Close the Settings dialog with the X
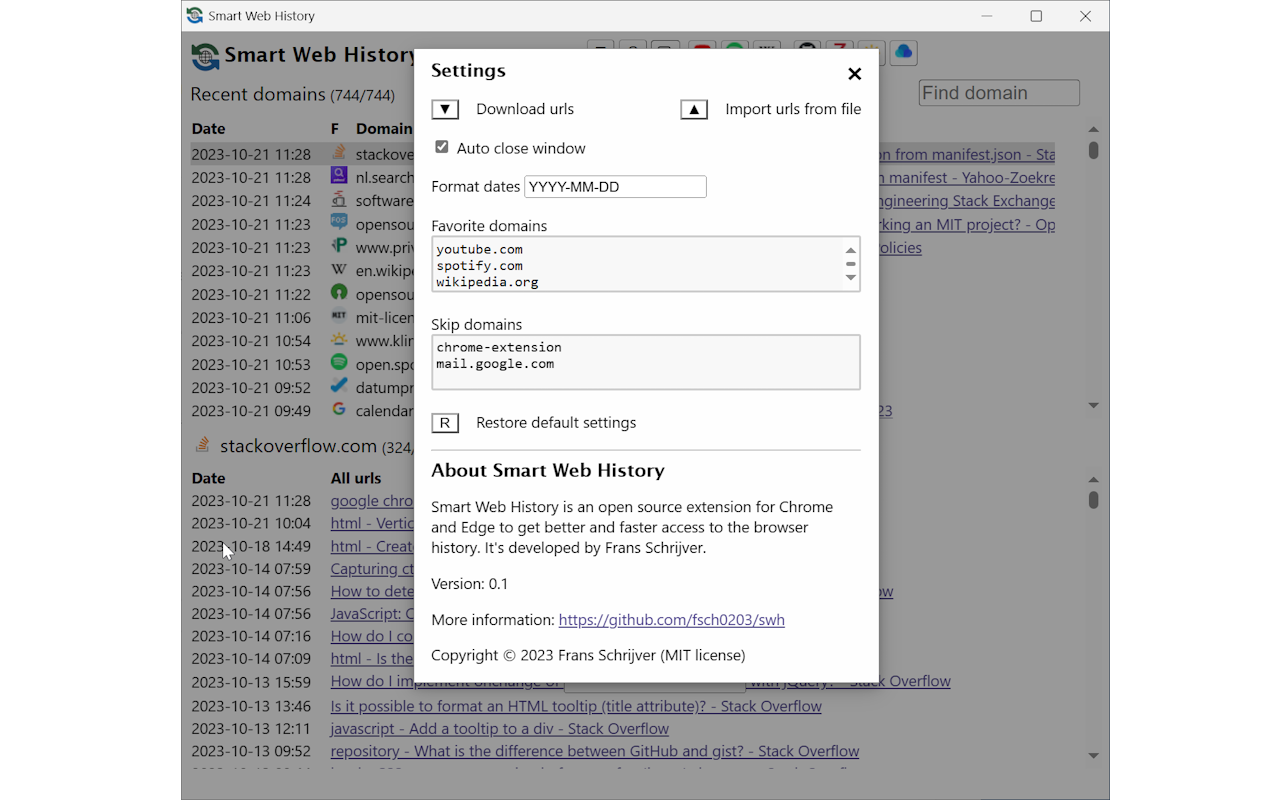This screenshot has height=800, width=1280. tap(854, 74)
